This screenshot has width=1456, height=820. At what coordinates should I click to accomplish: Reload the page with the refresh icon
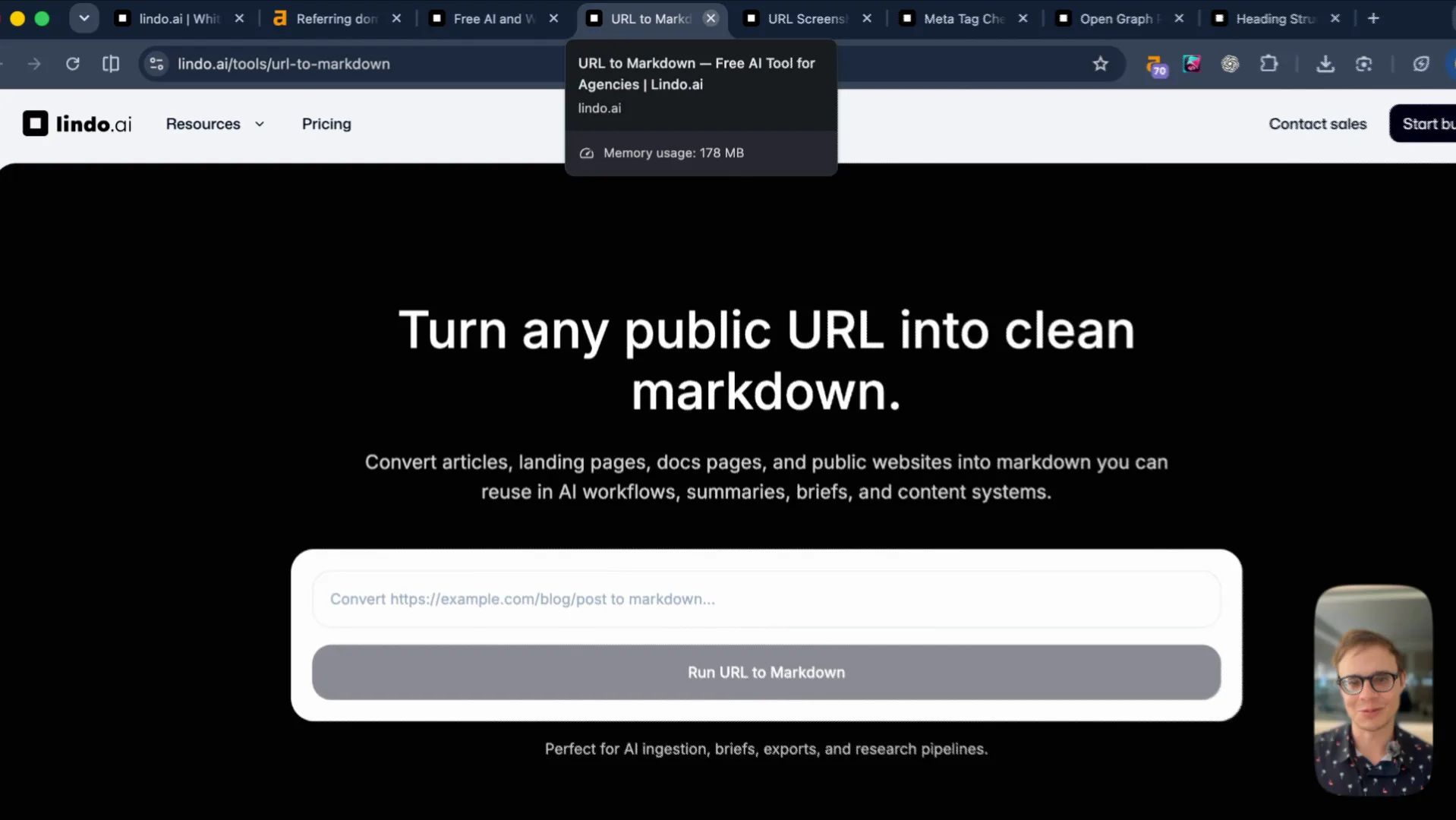click(73, 64)
